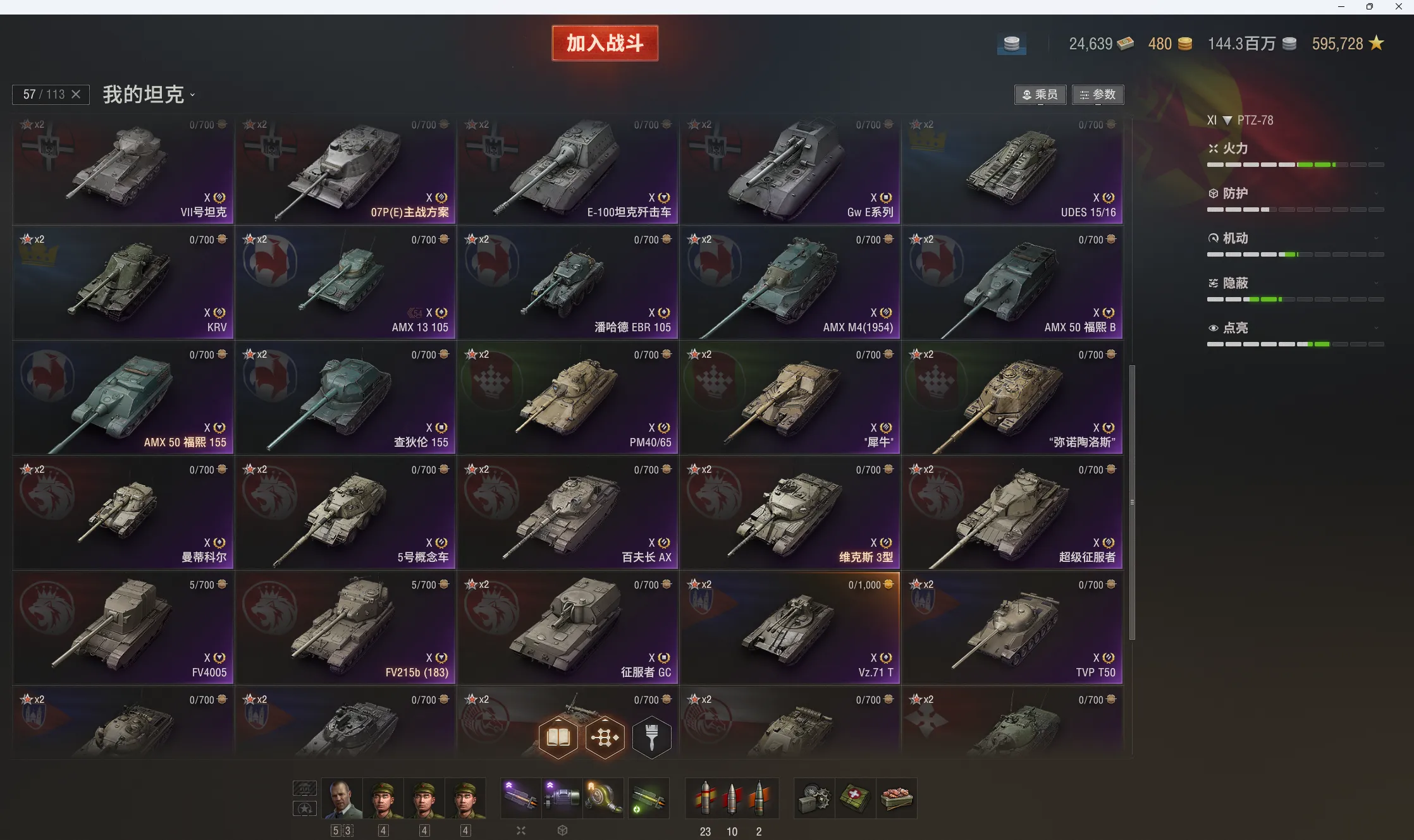Open the field modification tree hexagon icon
1414x840 pixels.
(x=605, y=737)
